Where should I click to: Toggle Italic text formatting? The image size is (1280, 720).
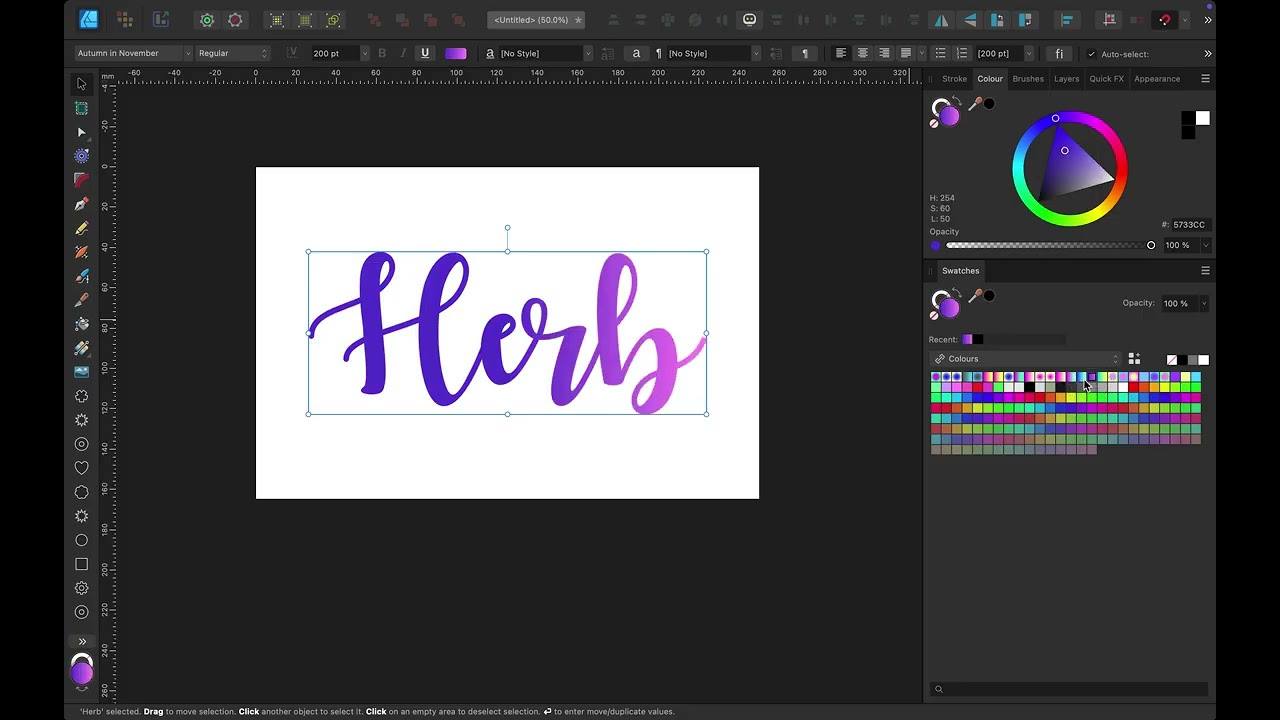tap(403, 53)
